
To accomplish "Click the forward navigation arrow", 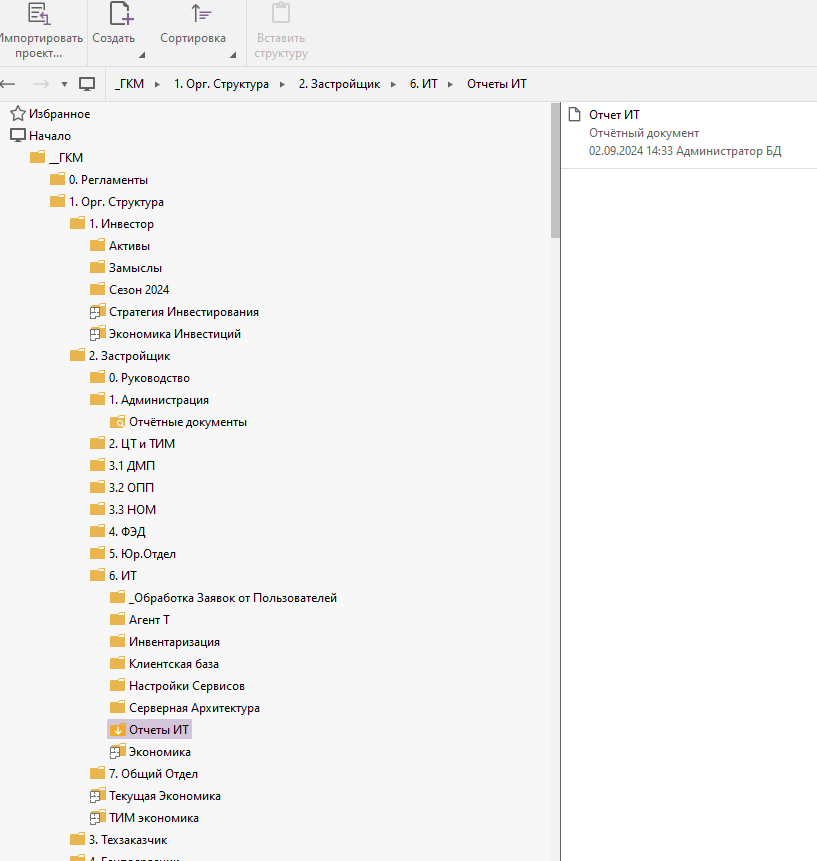I will 41,84.
